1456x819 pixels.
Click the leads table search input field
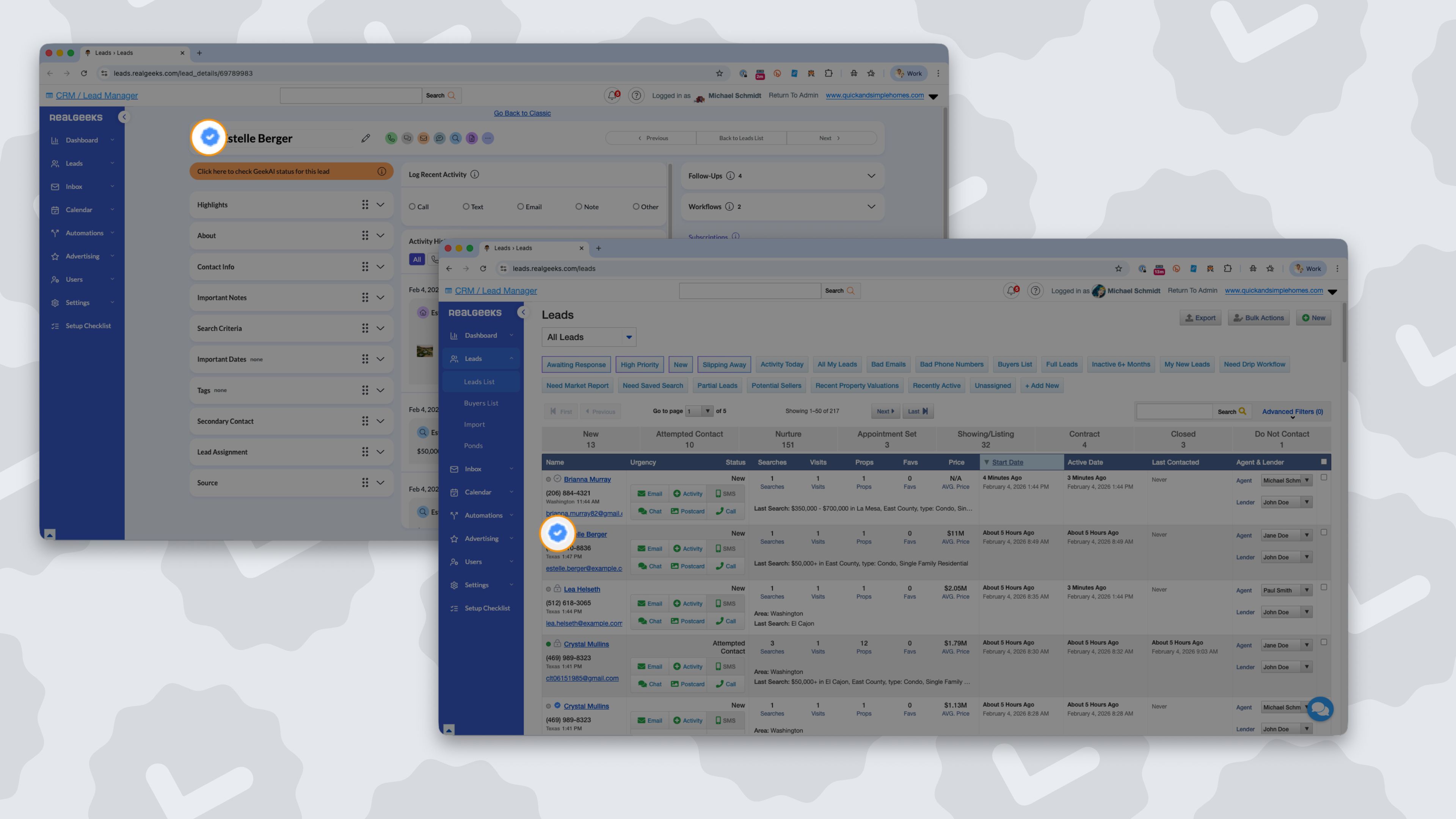(1174, 411)
